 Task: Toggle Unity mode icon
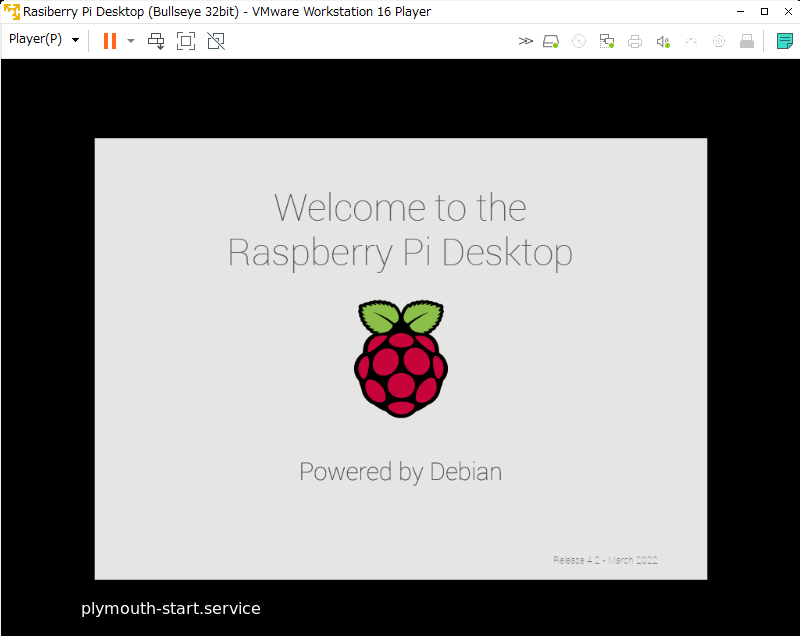click(x=216, y=41)
